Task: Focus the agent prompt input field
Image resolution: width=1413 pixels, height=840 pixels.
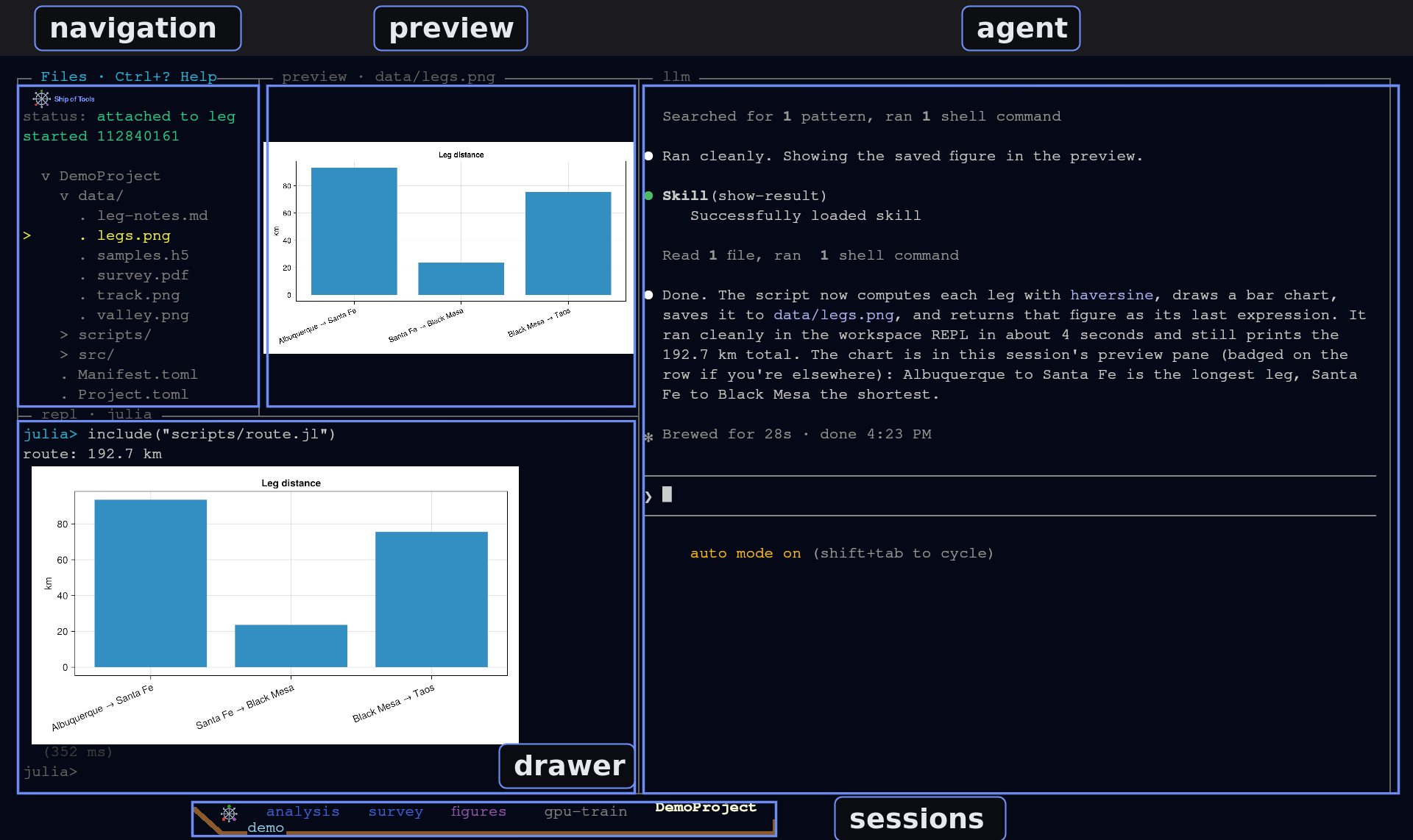Action: pyautogui.click(x=1010, y=495)
